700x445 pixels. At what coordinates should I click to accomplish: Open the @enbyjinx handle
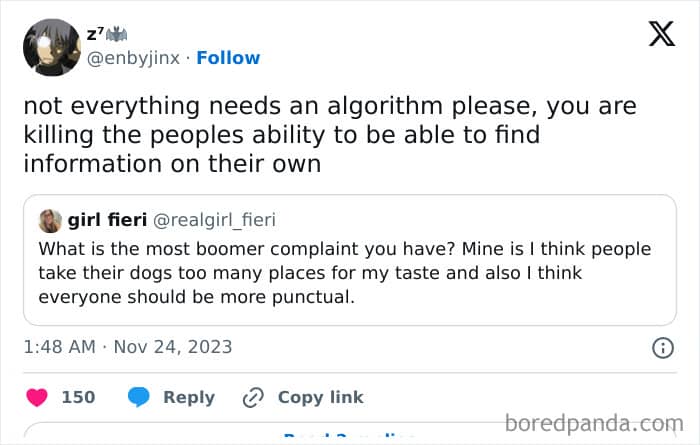[134, 58]
